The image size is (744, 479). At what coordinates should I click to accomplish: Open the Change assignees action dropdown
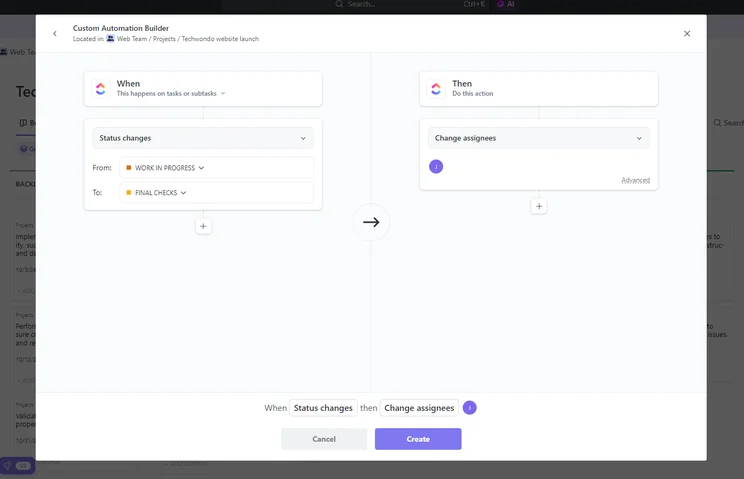pos(539,138)
